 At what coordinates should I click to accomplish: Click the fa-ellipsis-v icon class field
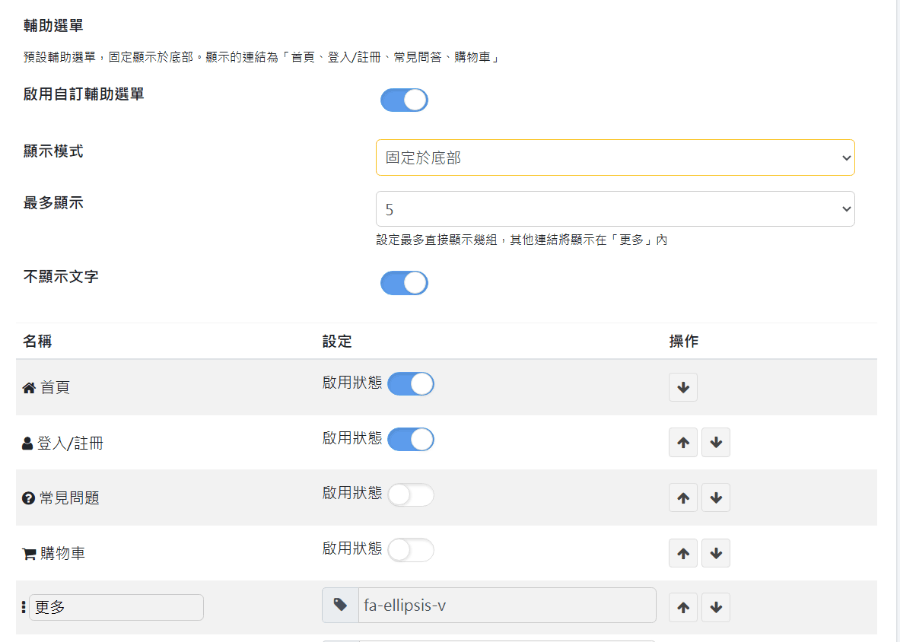(507, 605)
